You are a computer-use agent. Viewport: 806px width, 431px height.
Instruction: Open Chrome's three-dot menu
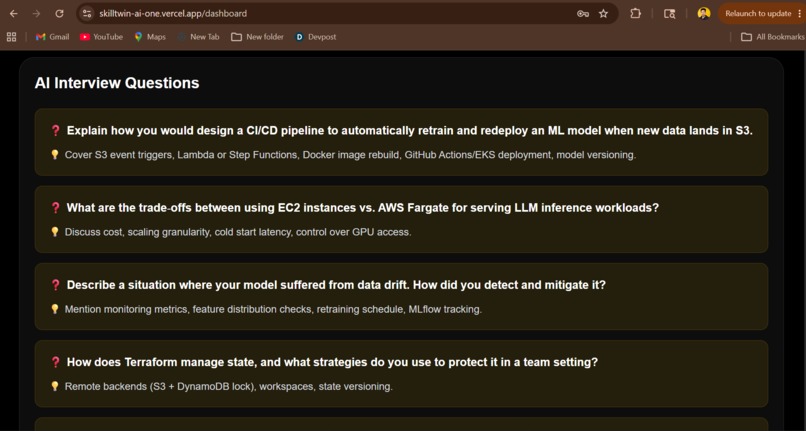(800, 14)
